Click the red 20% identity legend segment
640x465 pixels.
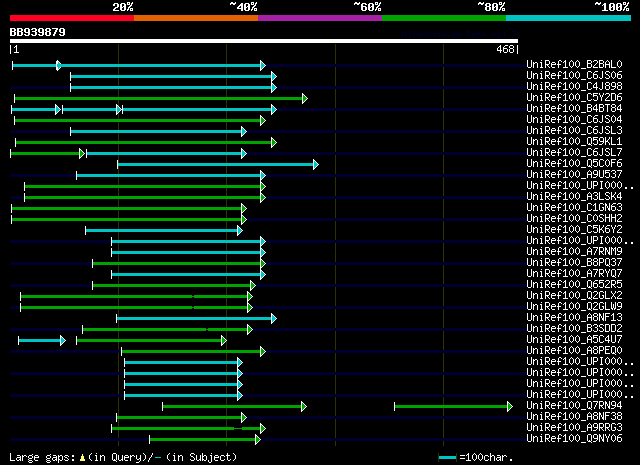click(72, 18)
